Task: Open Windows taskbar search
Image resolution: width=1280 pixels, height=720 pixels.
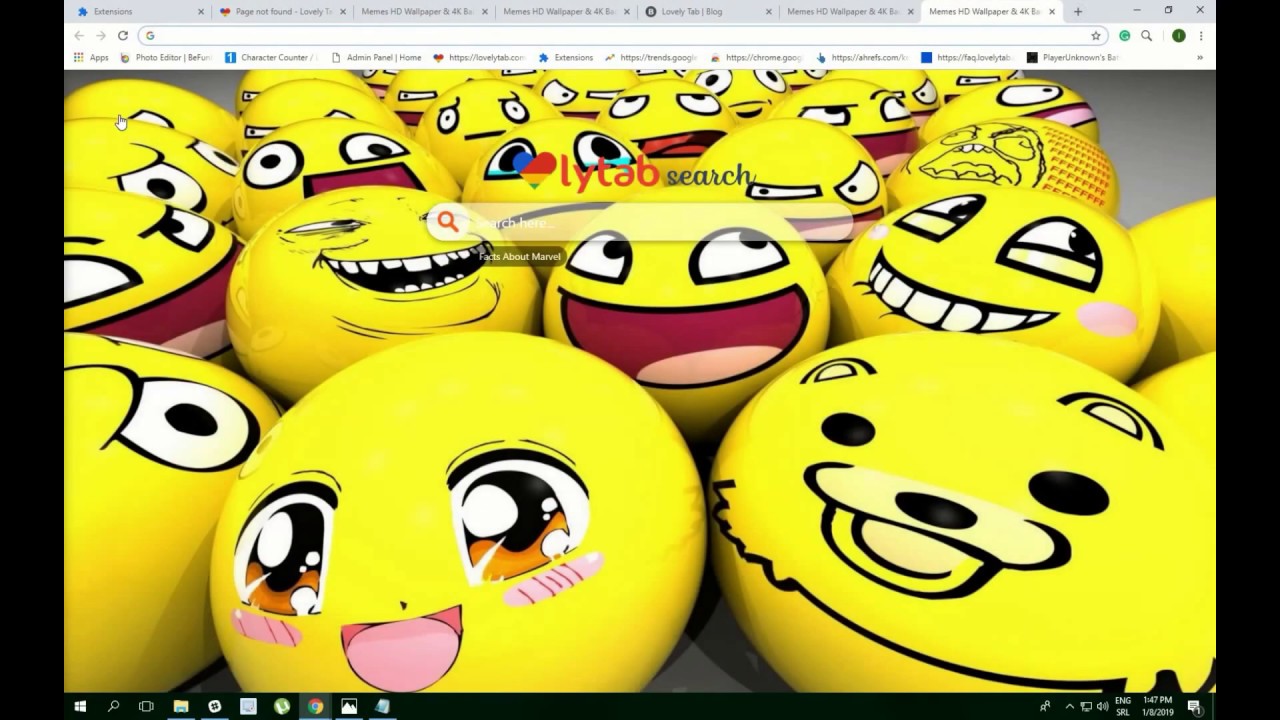Action: pos(113,706)
